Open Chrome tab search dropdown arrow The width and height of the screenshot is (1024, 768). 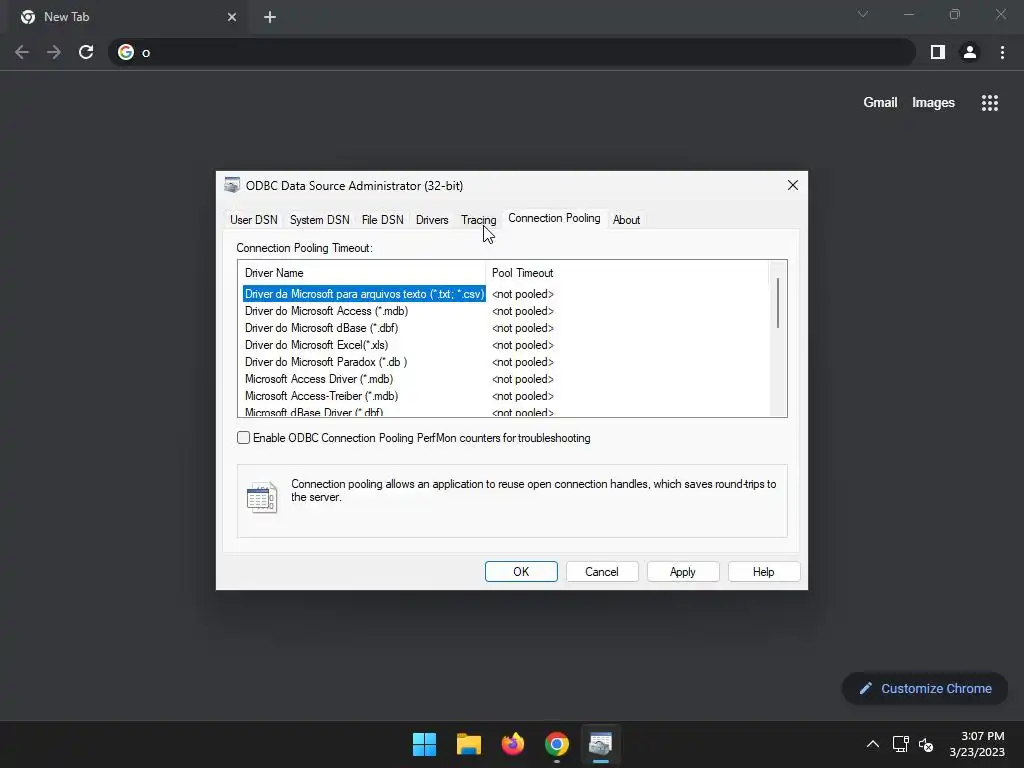(863, 14)
